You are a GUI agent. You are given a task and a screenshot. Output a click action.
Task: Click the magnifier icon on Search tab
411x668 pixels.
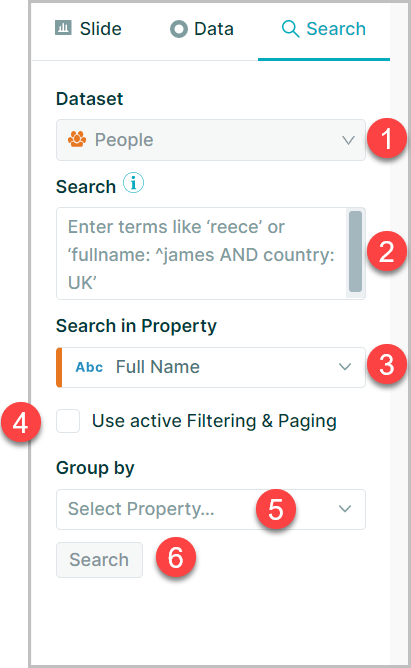pos(290,29)
